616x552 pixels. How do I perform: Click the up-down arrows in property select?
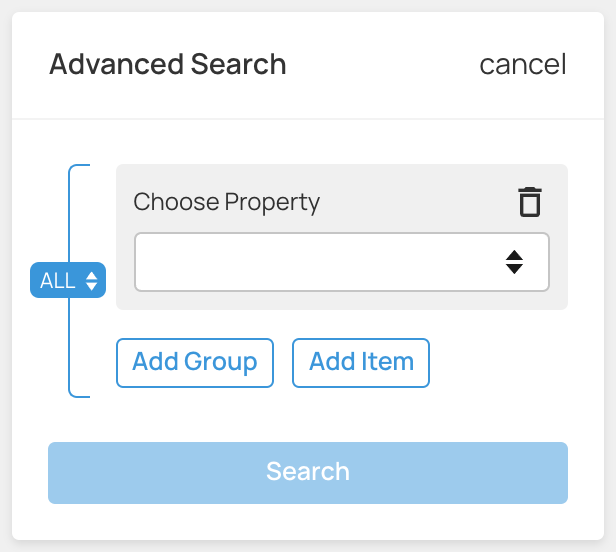pyautogui.click(x=514, y=262)
